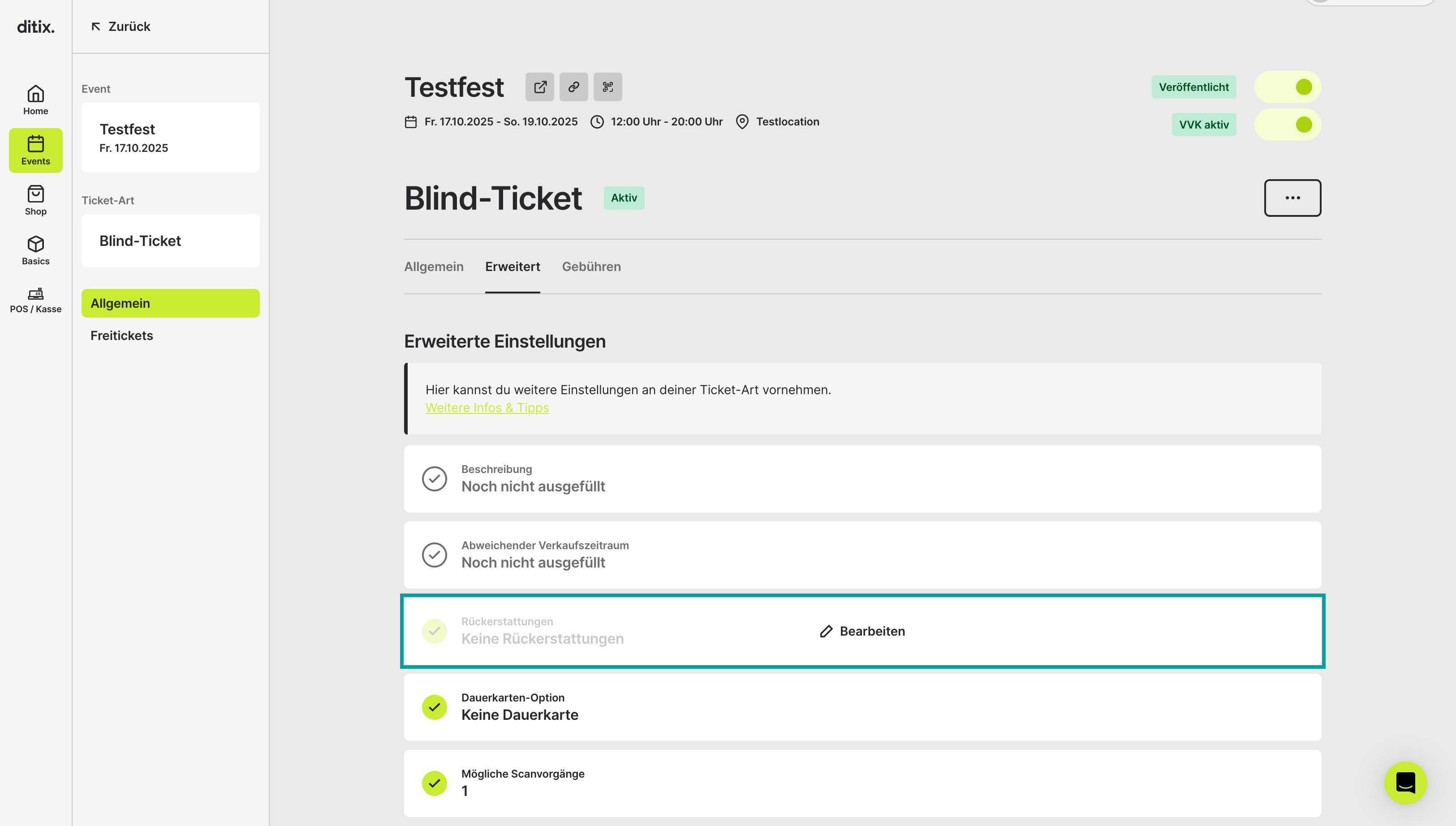Expand the Dauerkarten-Option row
The height and width of the screenshot is (826, 1456).
point(862,707)
